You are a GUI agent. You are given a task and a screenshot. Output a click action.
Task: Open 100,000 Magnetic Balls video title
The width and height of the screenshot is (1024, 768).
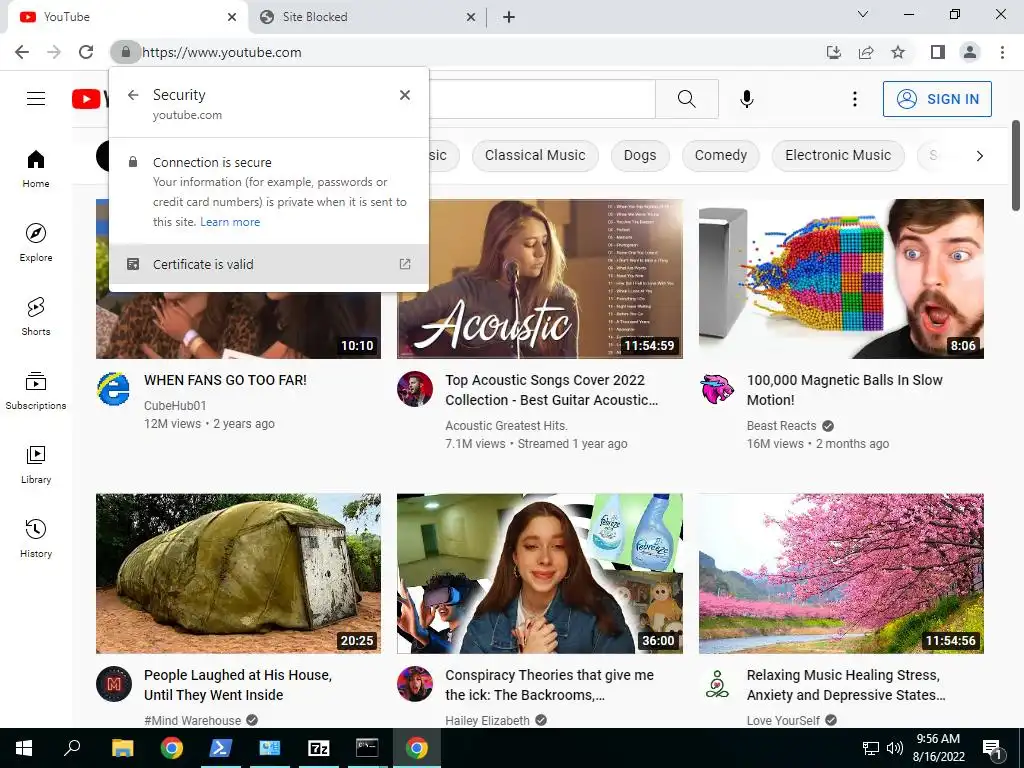click(x=844, y=390)
